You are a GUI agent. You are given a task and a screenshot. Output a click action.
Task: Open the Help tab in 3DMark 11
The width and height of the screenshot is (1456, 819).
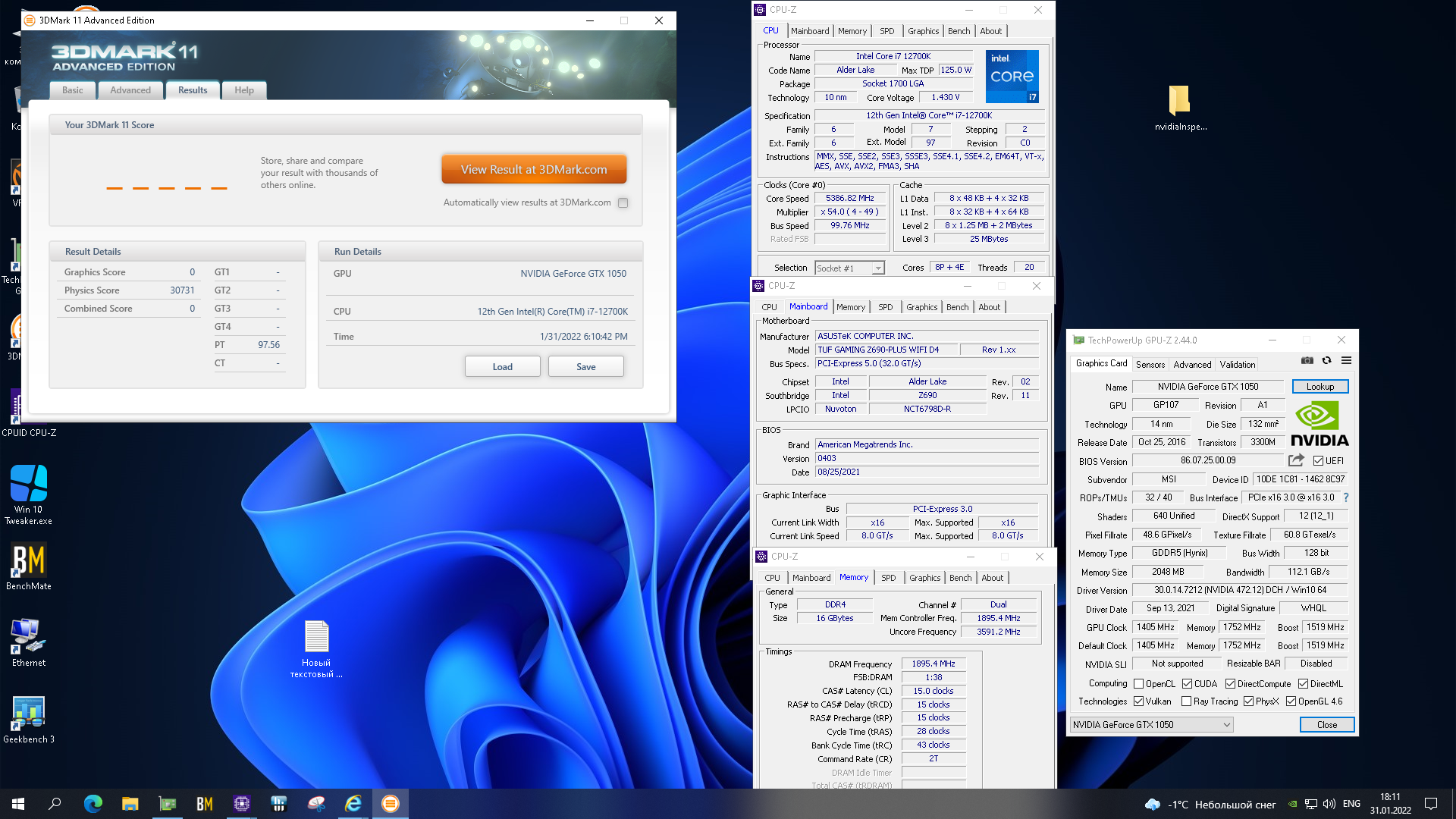[x=244, y=90]
